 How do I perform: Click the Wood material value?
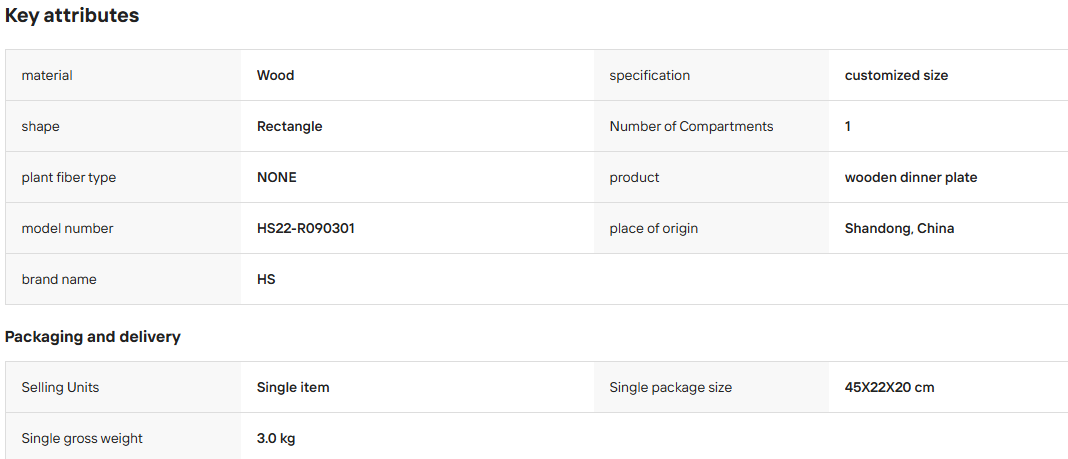[275, 76]
